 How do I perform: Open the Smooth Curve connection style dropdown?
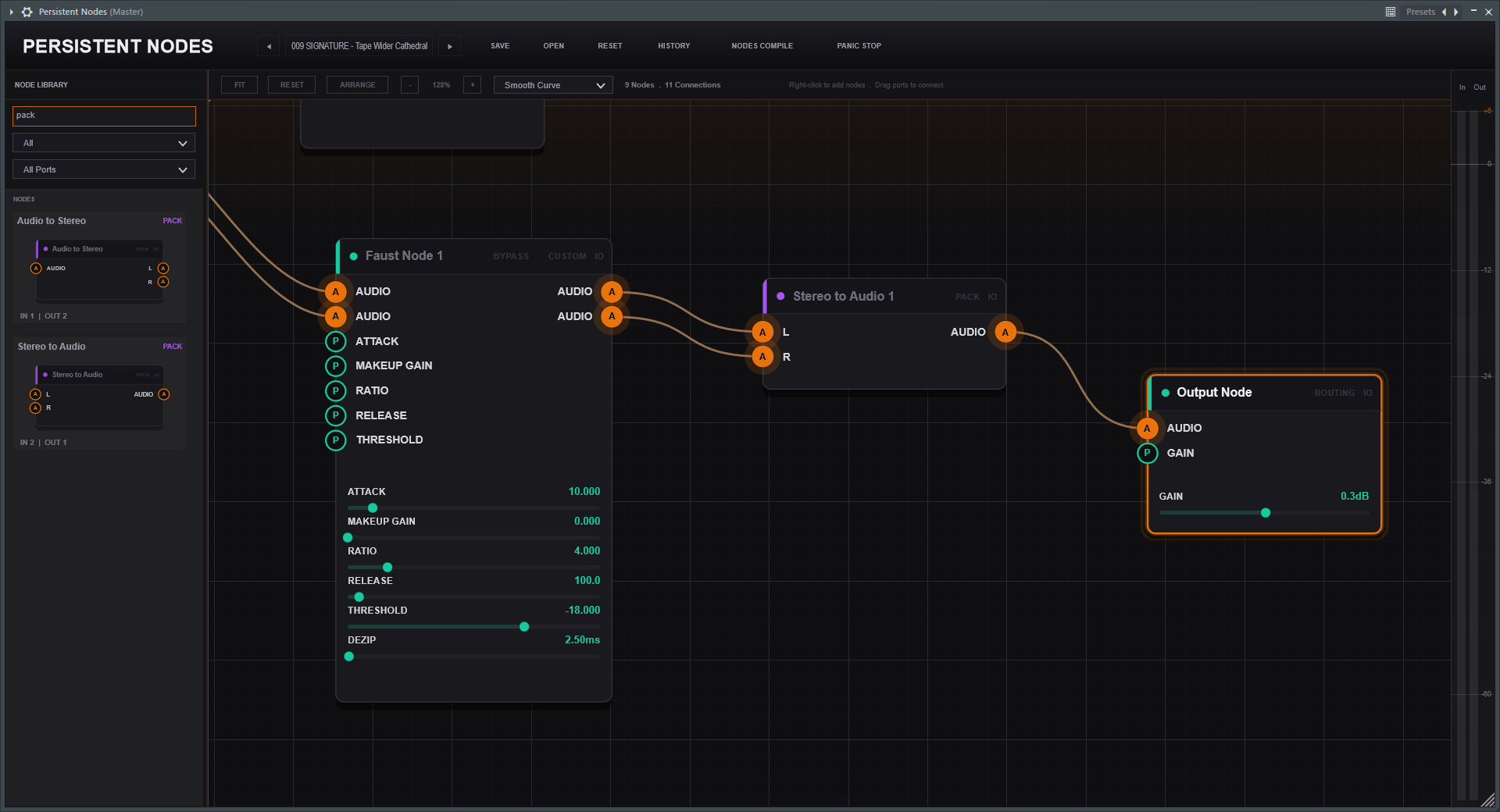point(553,85)
